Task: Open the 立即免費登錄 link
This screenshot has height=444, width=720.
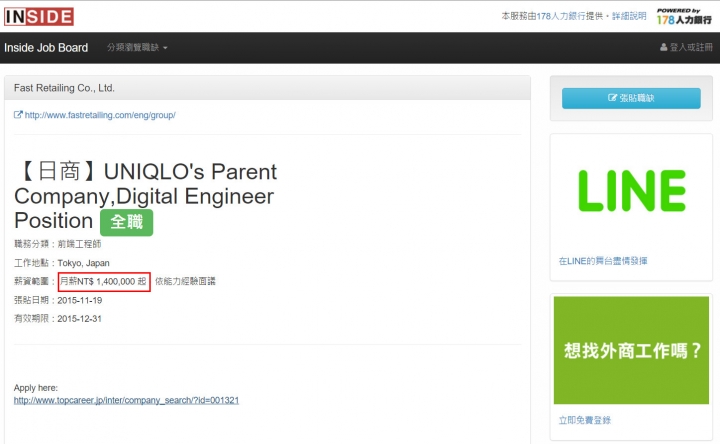Action: (x=585, y=420)
